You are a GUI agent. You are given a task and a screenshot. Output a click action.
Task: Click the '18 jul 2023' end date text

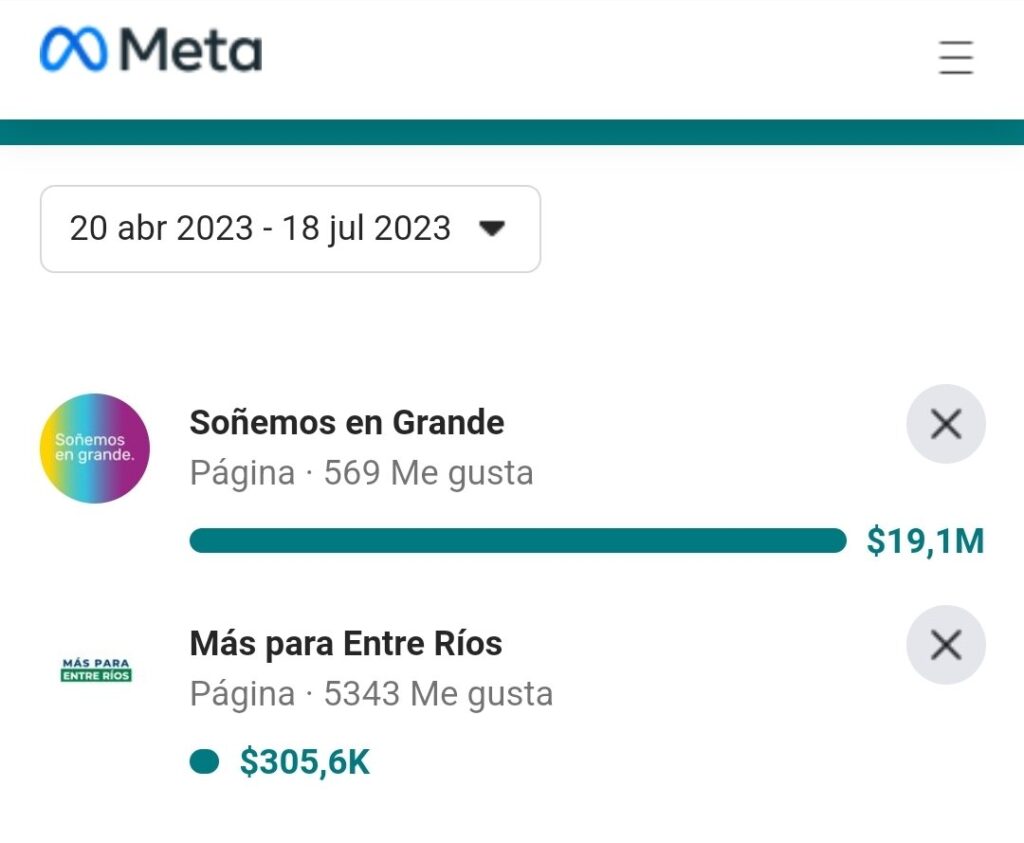[x=366, y=229]
